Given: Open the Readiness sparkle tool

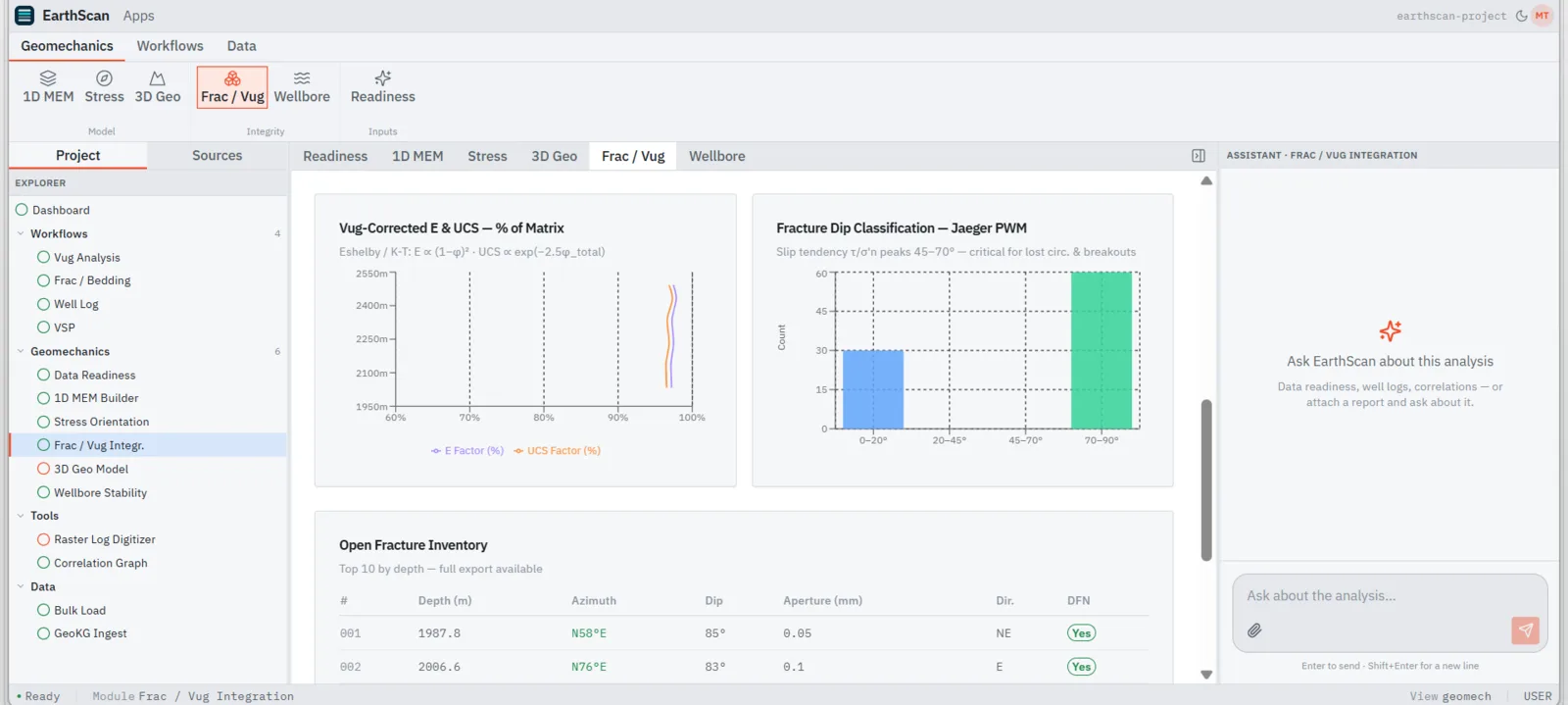Looking at the screenshot, I should pos(383,86).
